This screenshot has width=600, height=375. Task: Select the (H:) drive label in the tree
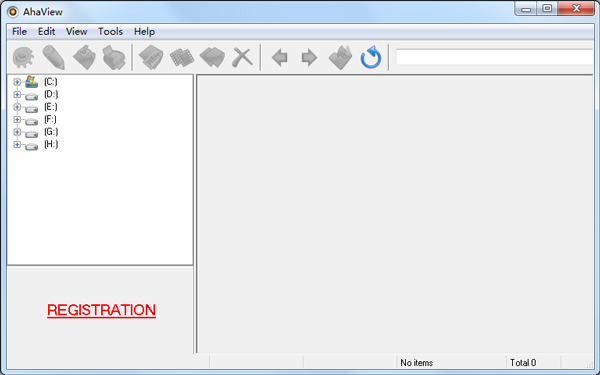(x=51, y=145)
